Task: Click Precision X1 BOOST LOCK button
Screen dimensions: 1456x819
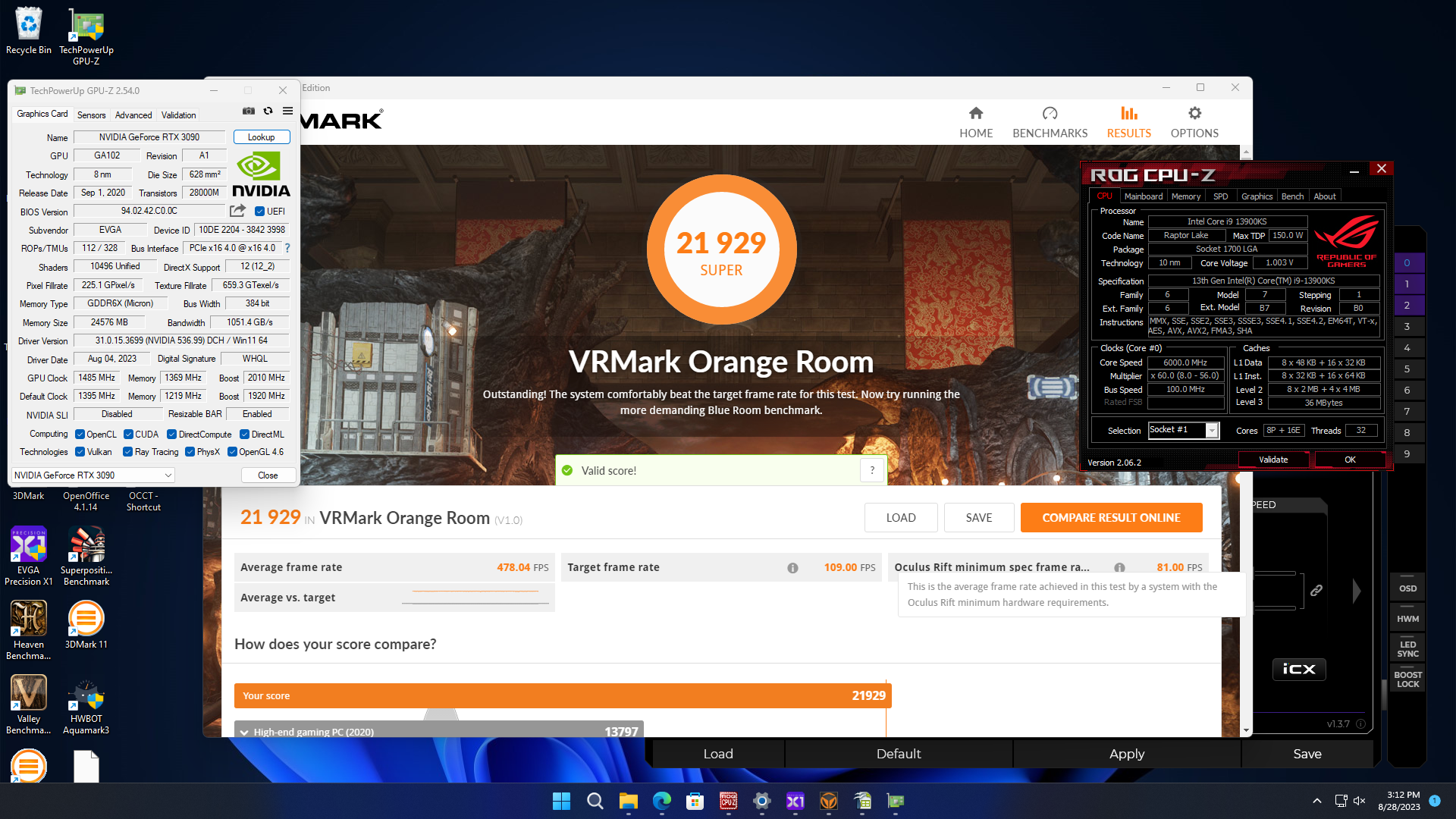Action: pos(1407,679)
